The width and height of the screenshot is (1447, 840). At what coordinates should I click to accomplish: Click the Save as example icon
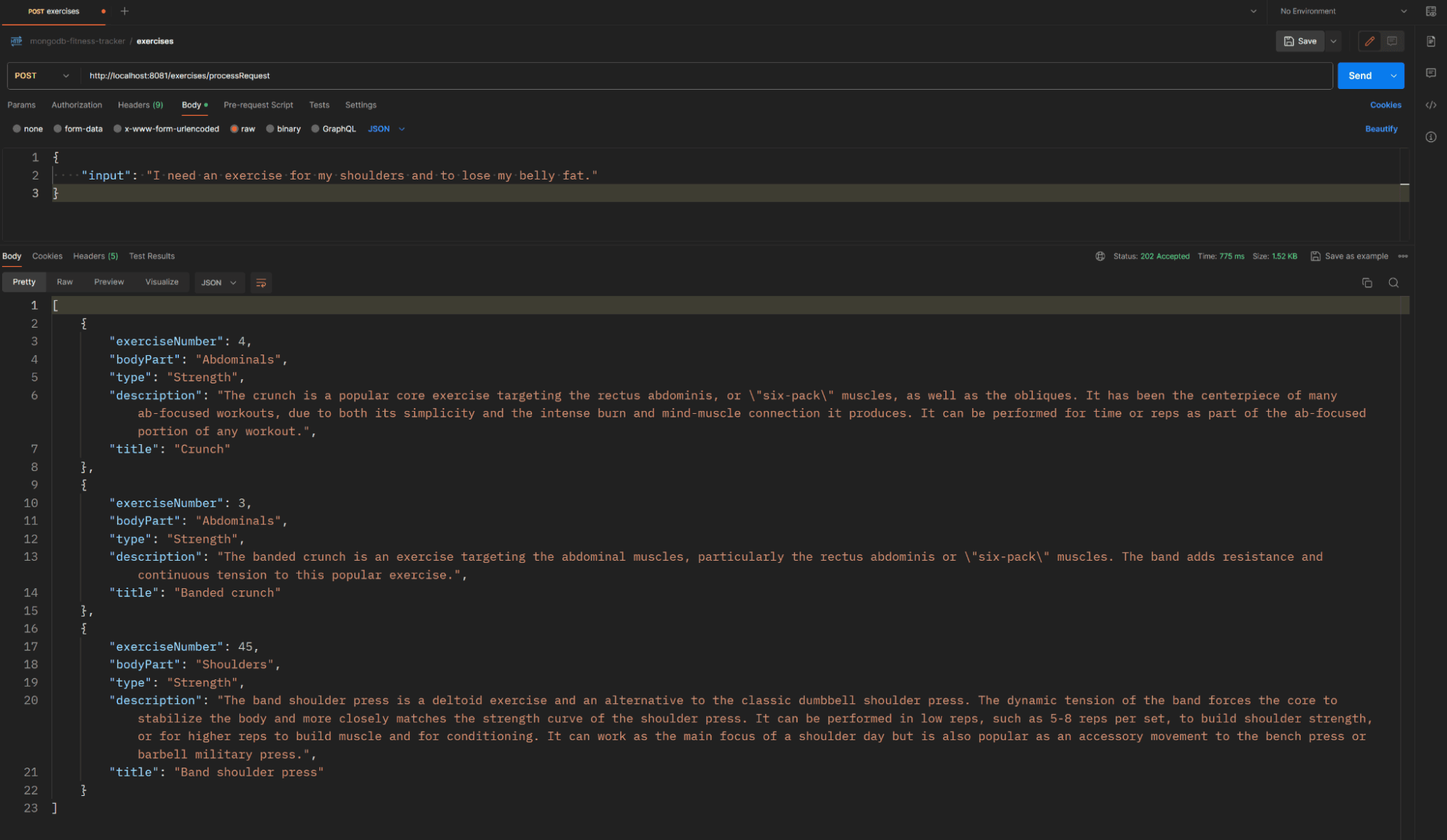1315,256
